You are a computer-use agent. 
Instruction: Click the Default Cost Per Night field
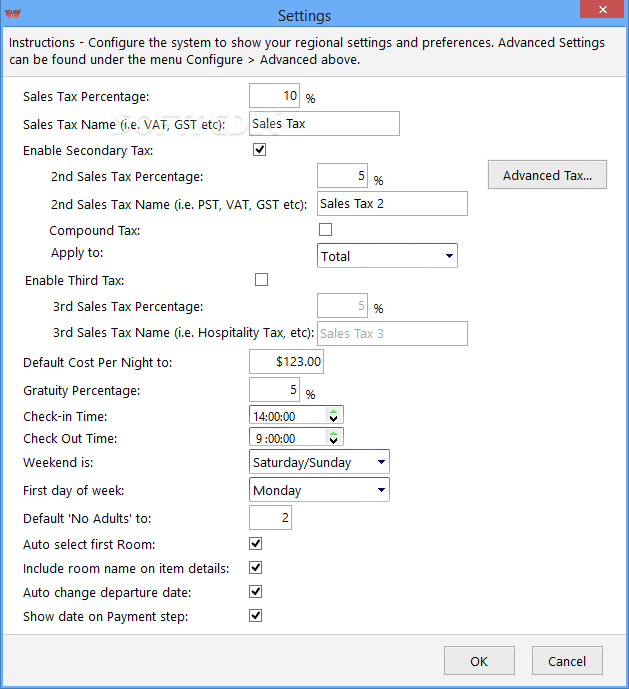(286, 362)
